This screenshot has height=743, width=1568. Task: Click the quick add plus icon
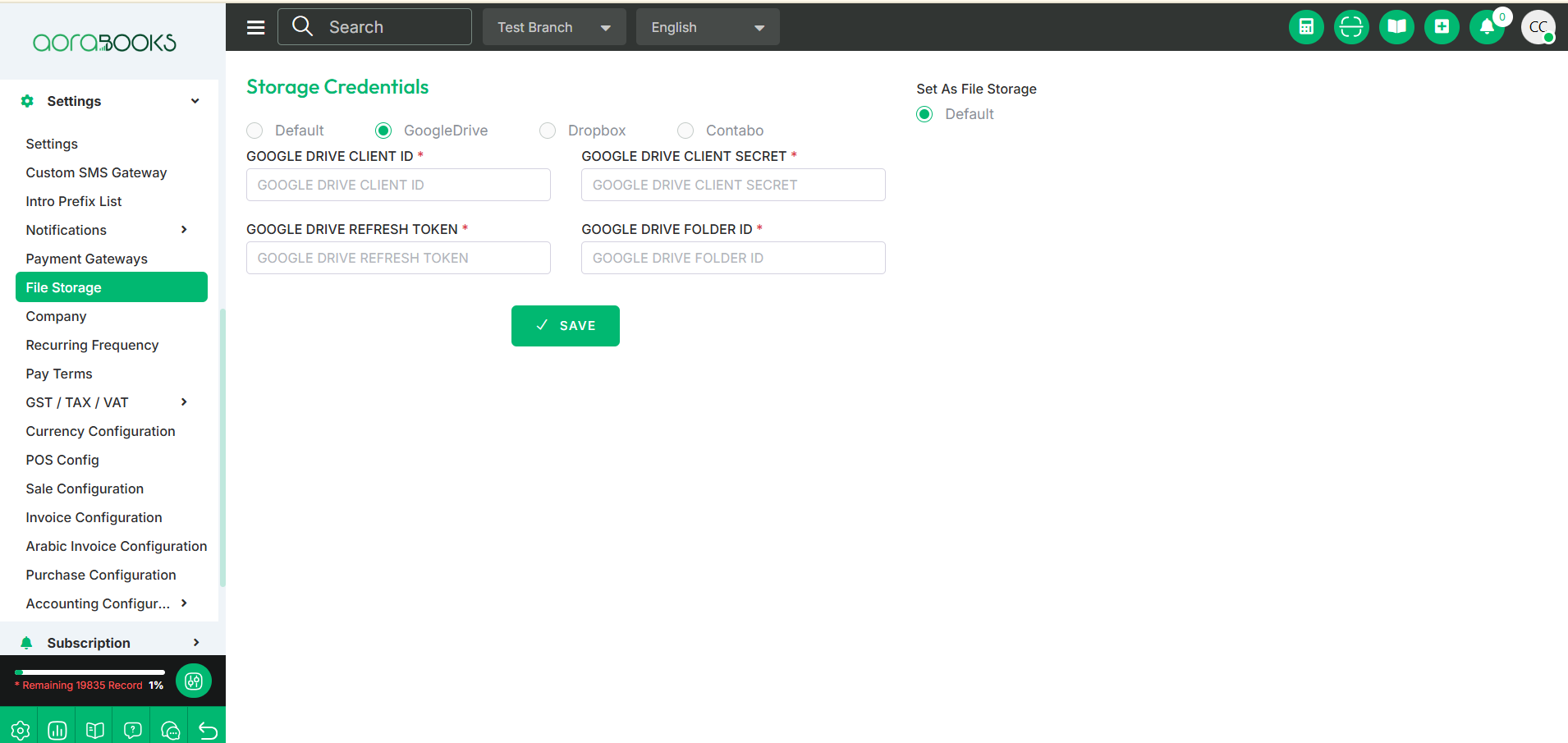point(1442,27)
